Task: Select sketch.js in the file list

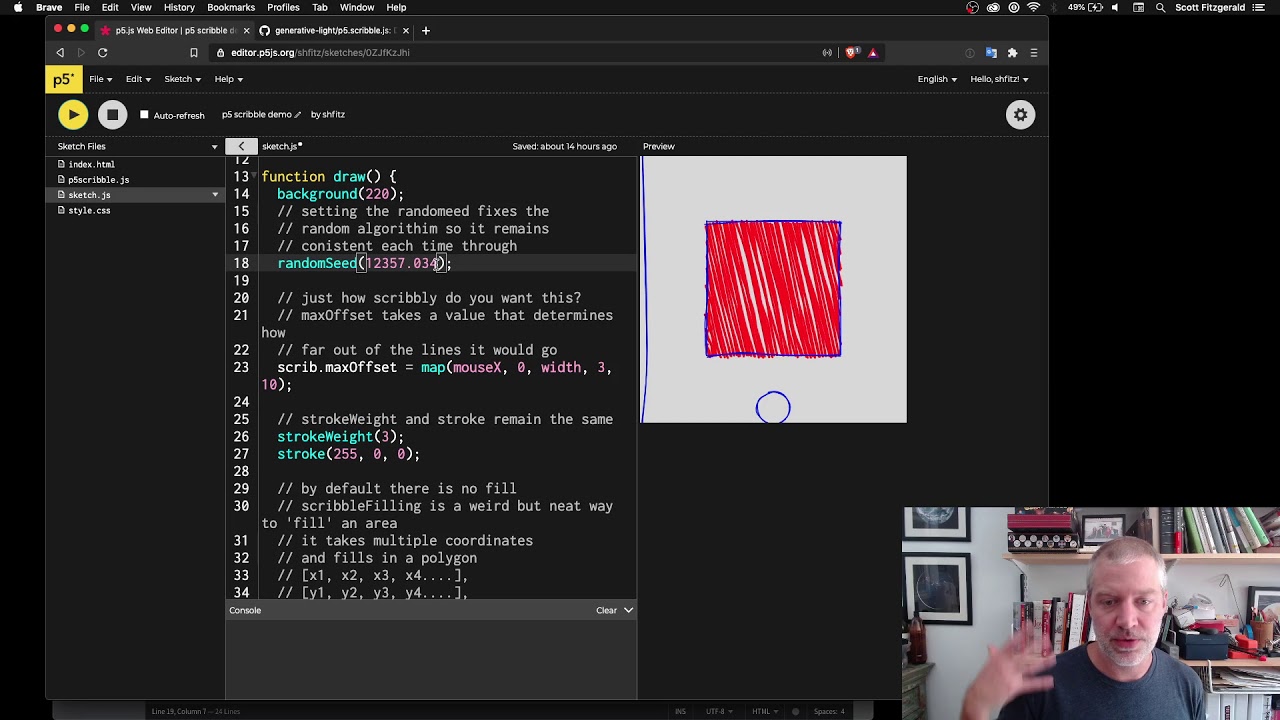Action: pyautogui.click(x=89, y=195)
